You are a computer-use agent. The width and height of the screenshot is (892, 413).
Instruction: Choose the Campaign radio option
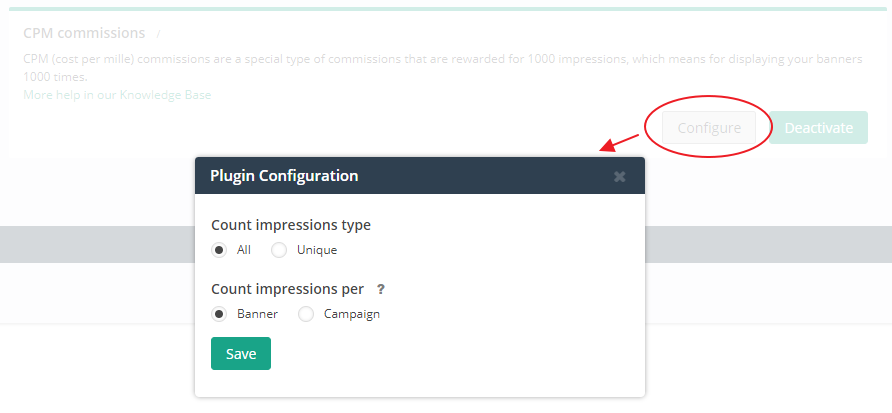pyautogui.click(x=306, y=314)
